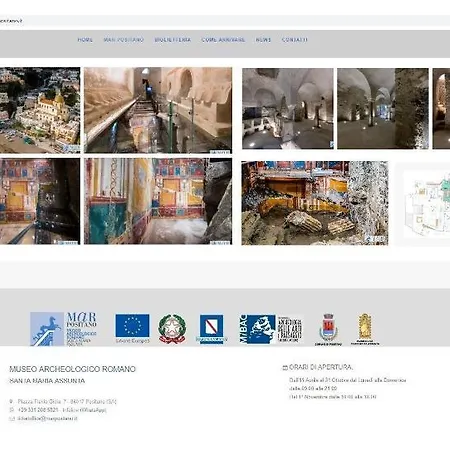Open the fresco with fallen columns photo
The width and height of the screenshot is (450, 450).
(315, 203)
